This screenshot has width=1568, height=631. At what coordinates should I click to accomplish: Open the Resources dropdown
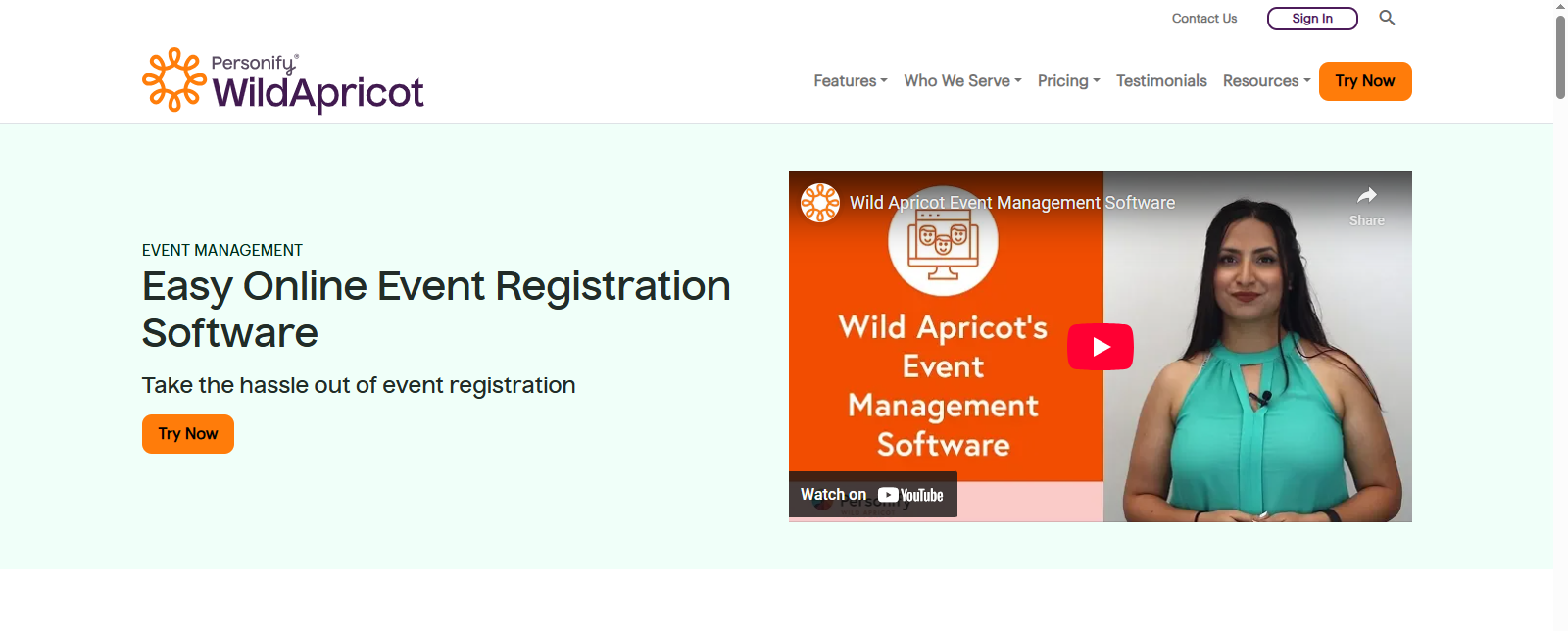(1266, 81)
